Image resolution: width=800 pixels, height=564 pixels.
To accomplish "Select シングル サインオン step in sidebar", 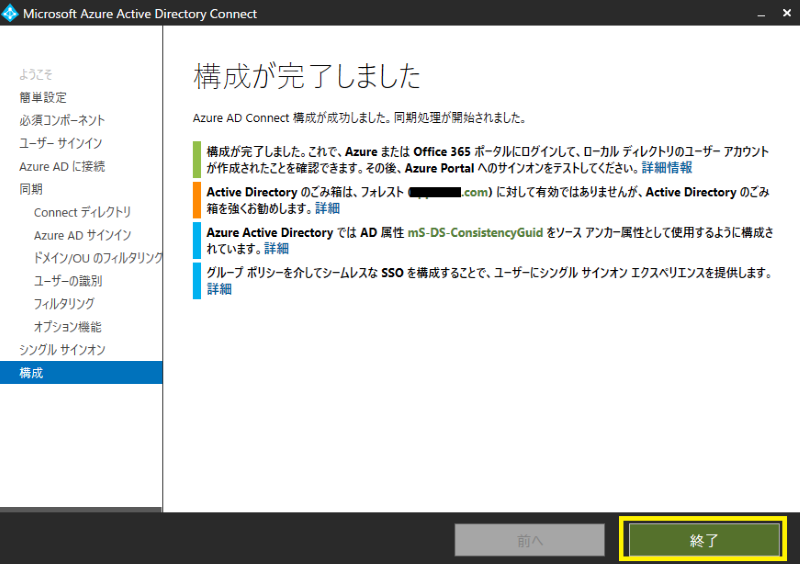I will tap(62, 350).
